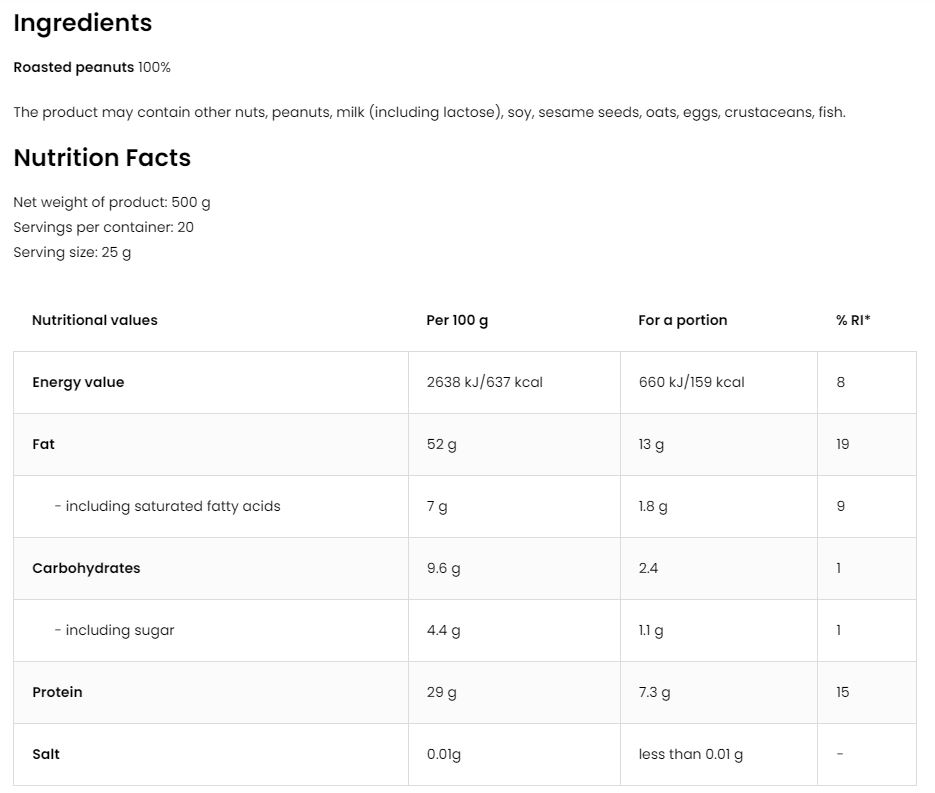Click the Servings per container line
This screenshot has height=793, width=935.
tap(103, 227)
